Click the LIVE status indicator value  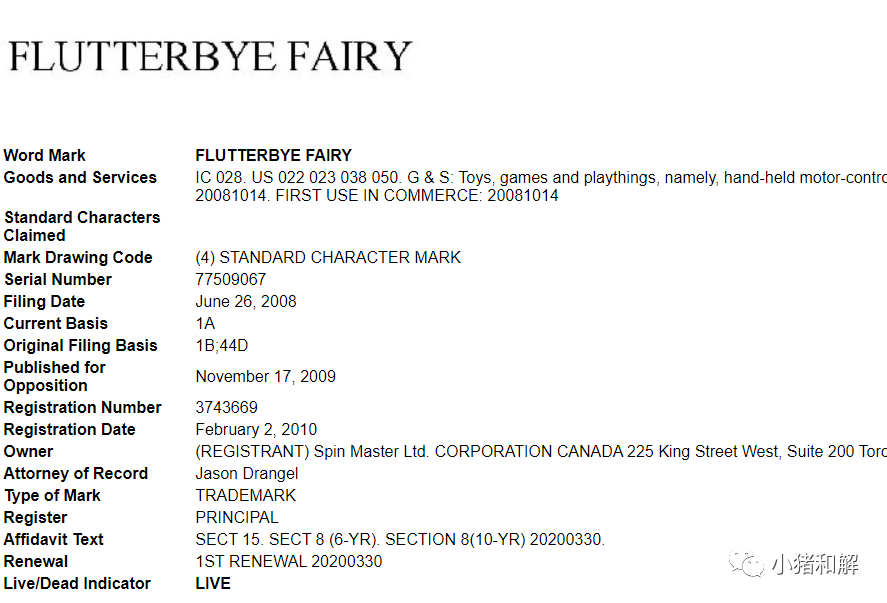(213, 583)
